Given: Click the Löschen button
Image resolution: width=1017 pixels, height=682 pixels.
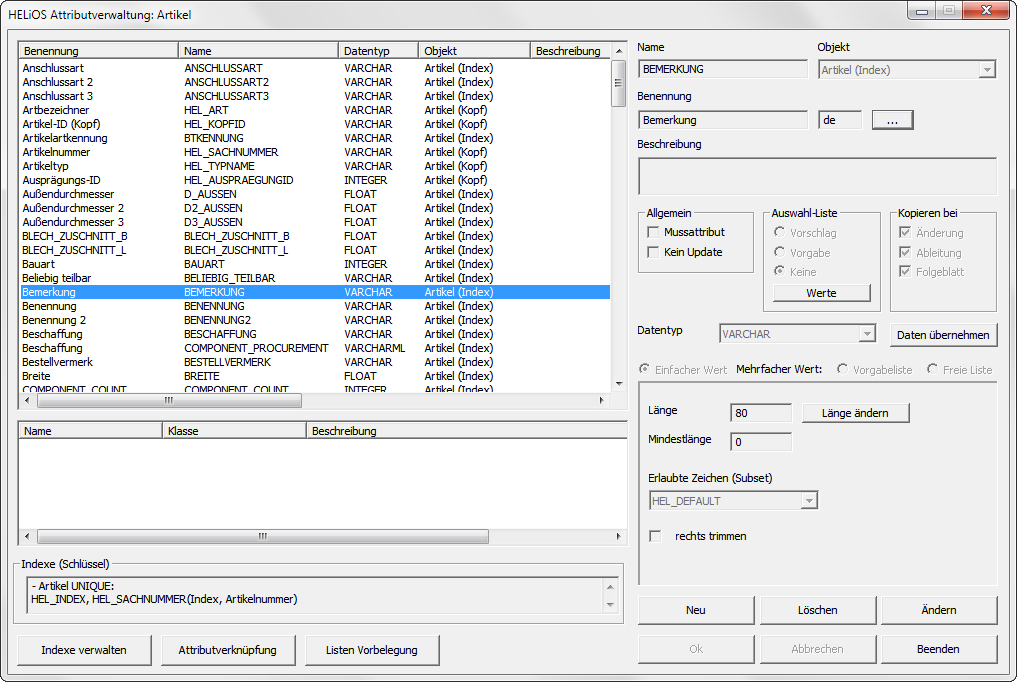Looking at the screenshot, I should point(818,610).
